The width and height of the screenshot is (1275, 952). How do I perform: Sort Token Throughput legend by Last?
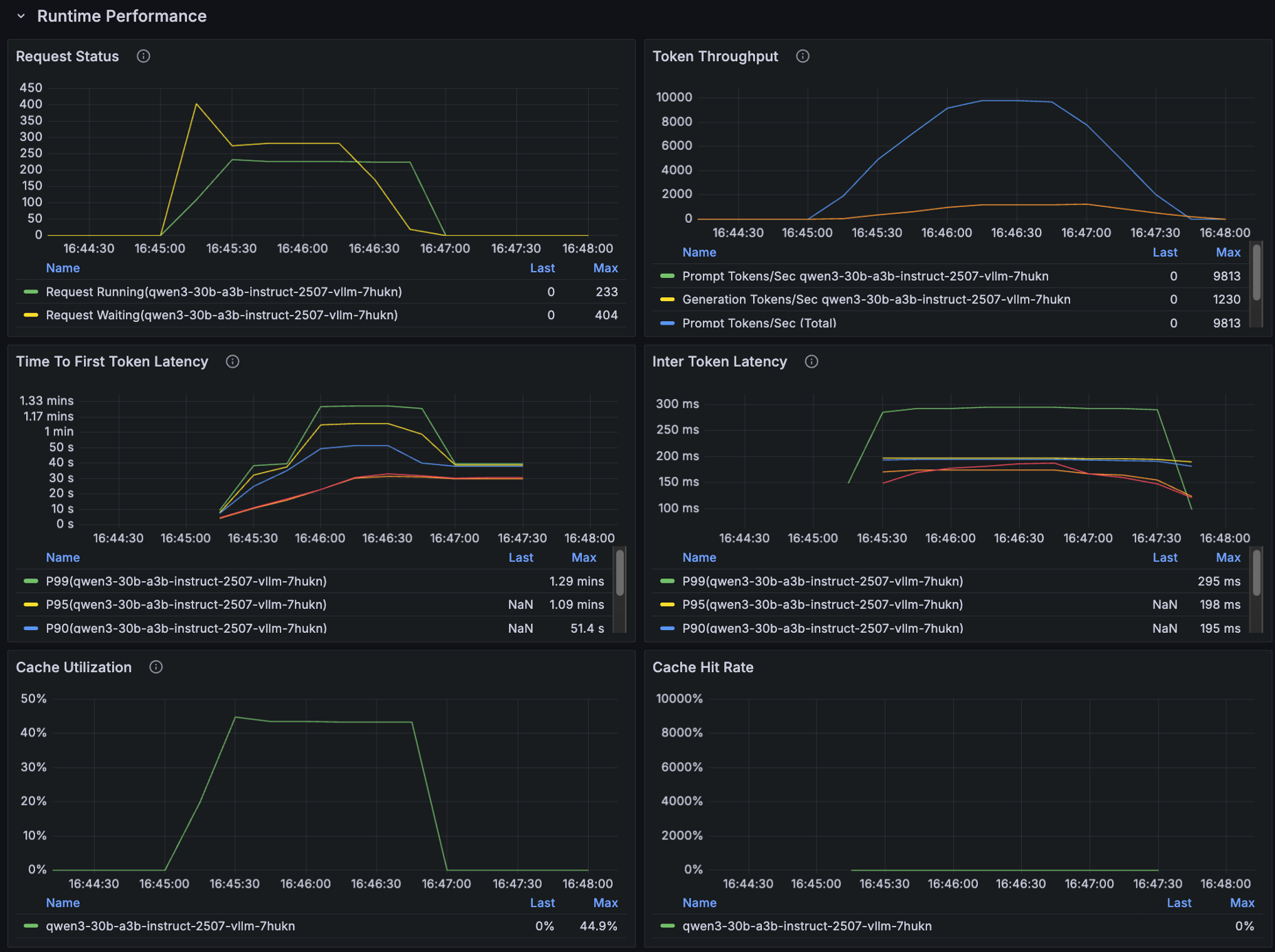(1164, 252)
